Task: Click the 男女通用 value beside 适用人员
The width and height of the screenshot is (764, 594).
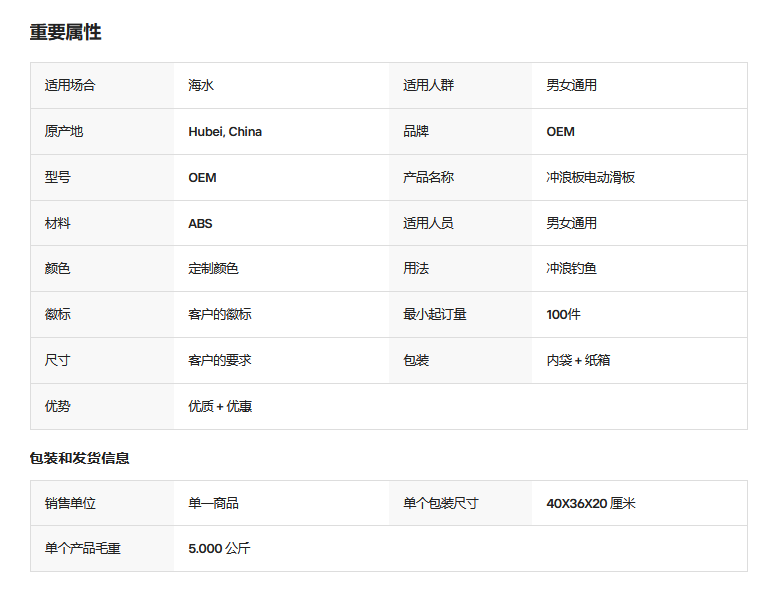Action: (572, 223)
